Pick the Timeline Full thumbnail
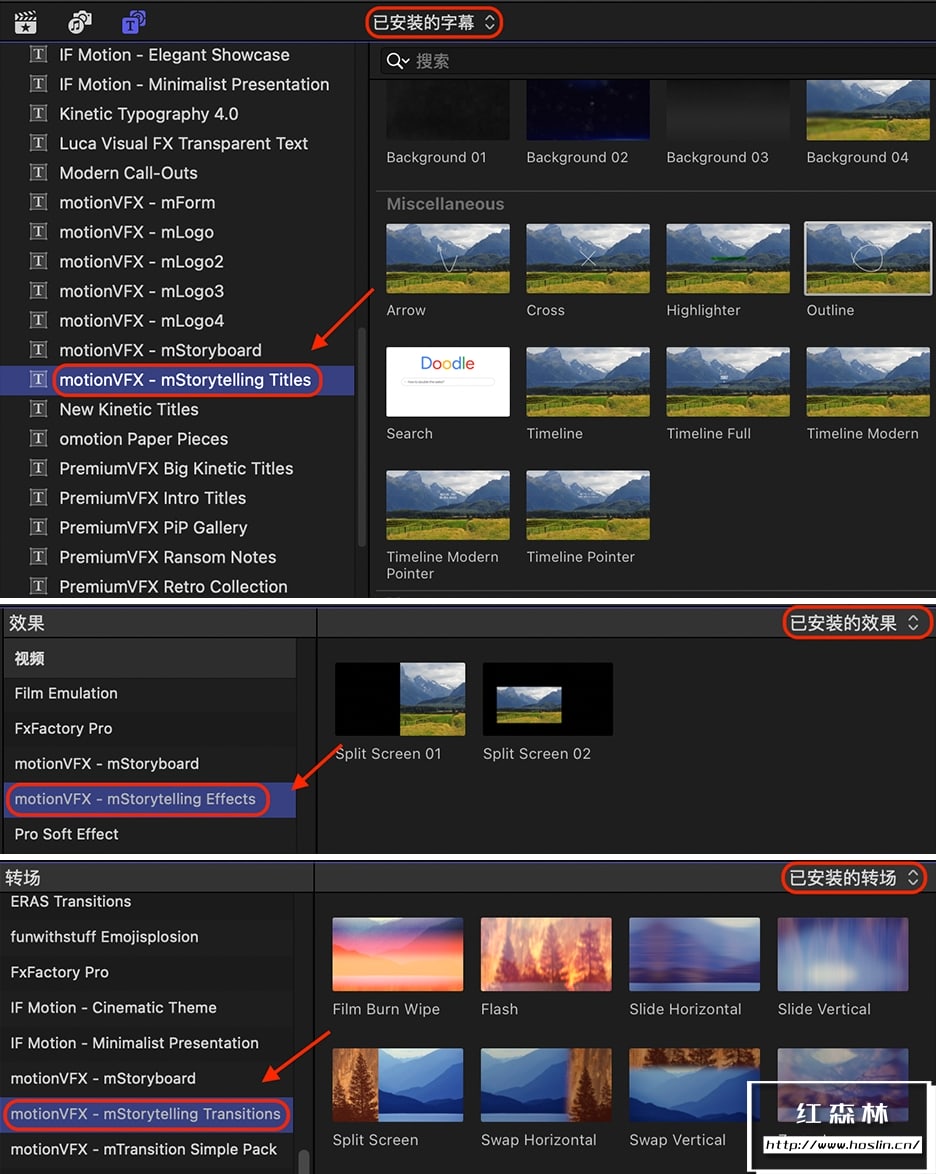Image resolution: width=936 pixels, height=1174 pixels. pos(728,382)
